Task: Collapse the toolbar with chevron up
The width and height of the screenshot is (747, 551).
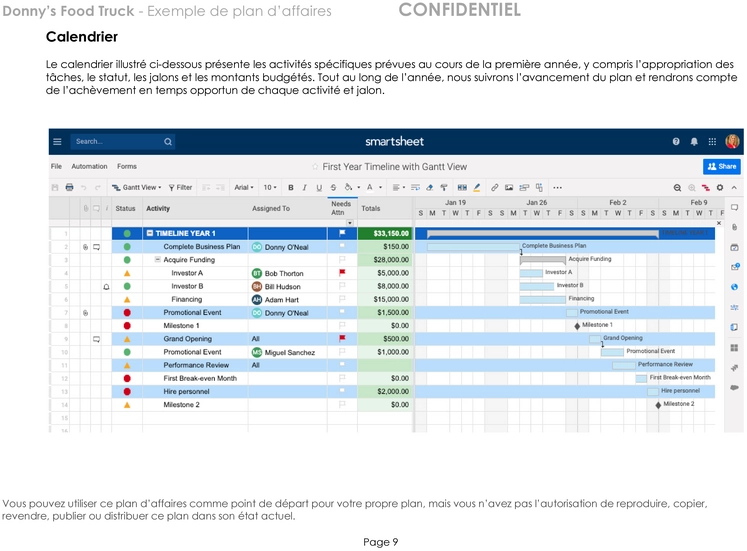Action: (x=734, y=188)
